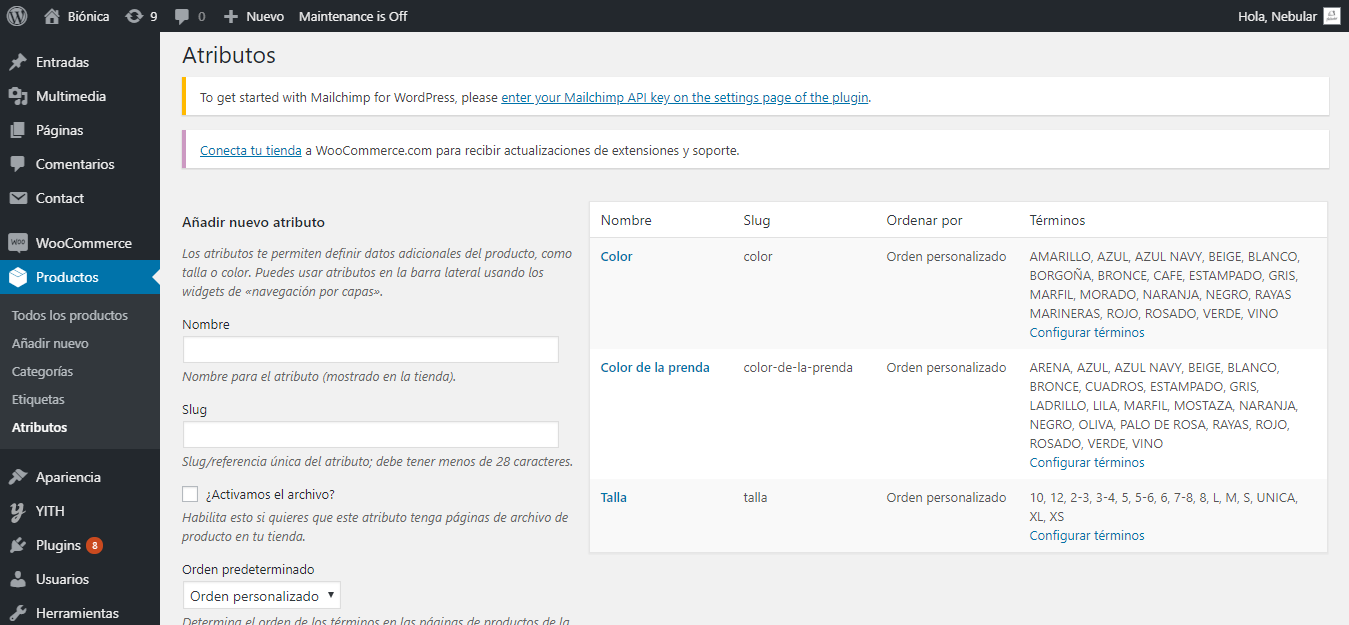Click Maintenance is Off in admin bar
This screenshot has width=1349, height=625.
click(x=353, y=16)
